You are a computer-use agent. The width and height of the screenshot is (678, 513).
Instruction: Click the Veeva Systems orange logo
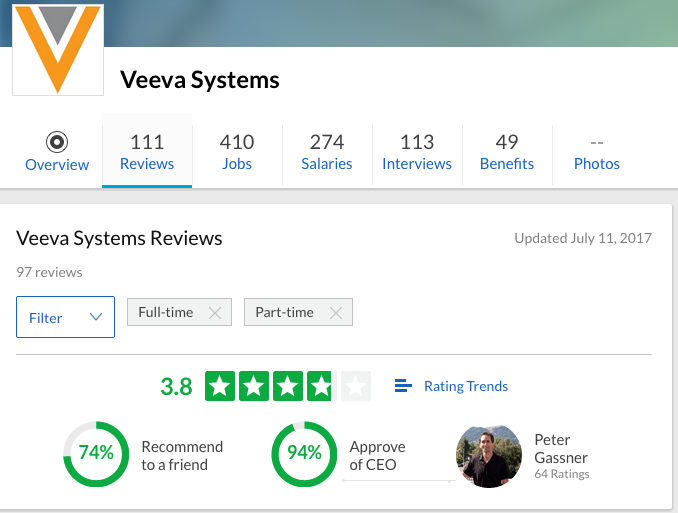point(57,47)
